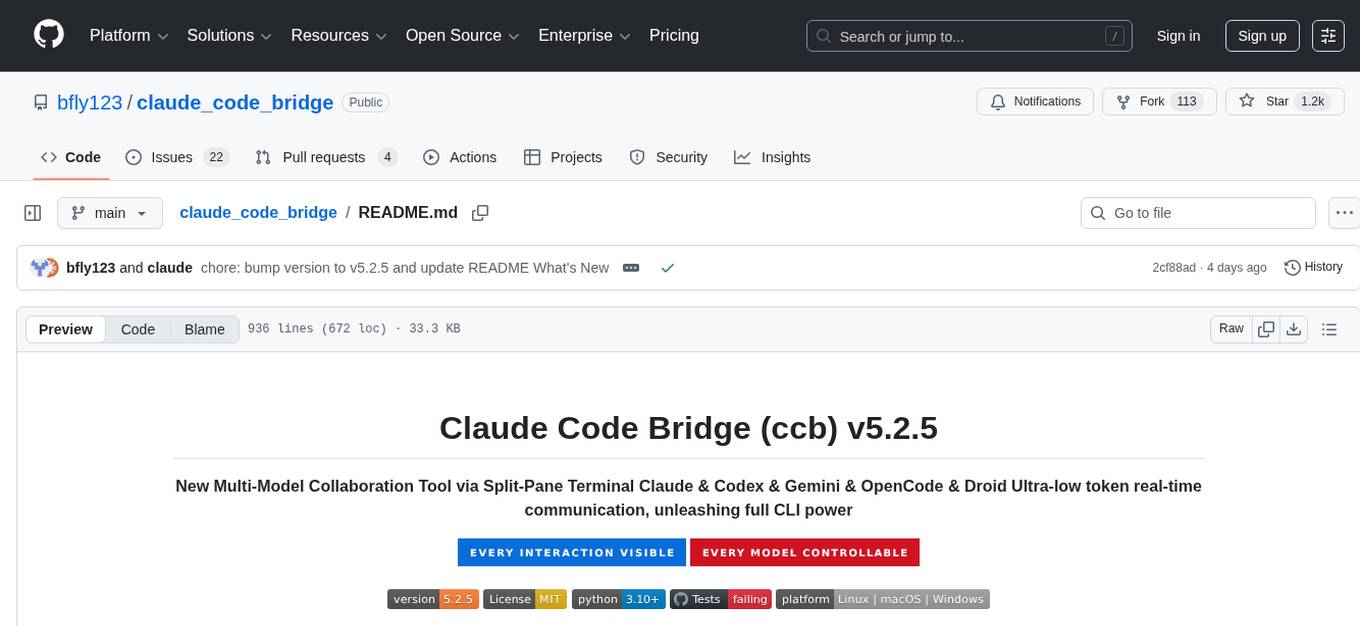Download the raw README file
This screenshot has height=626, width=1360.
tap(1293, 328)
